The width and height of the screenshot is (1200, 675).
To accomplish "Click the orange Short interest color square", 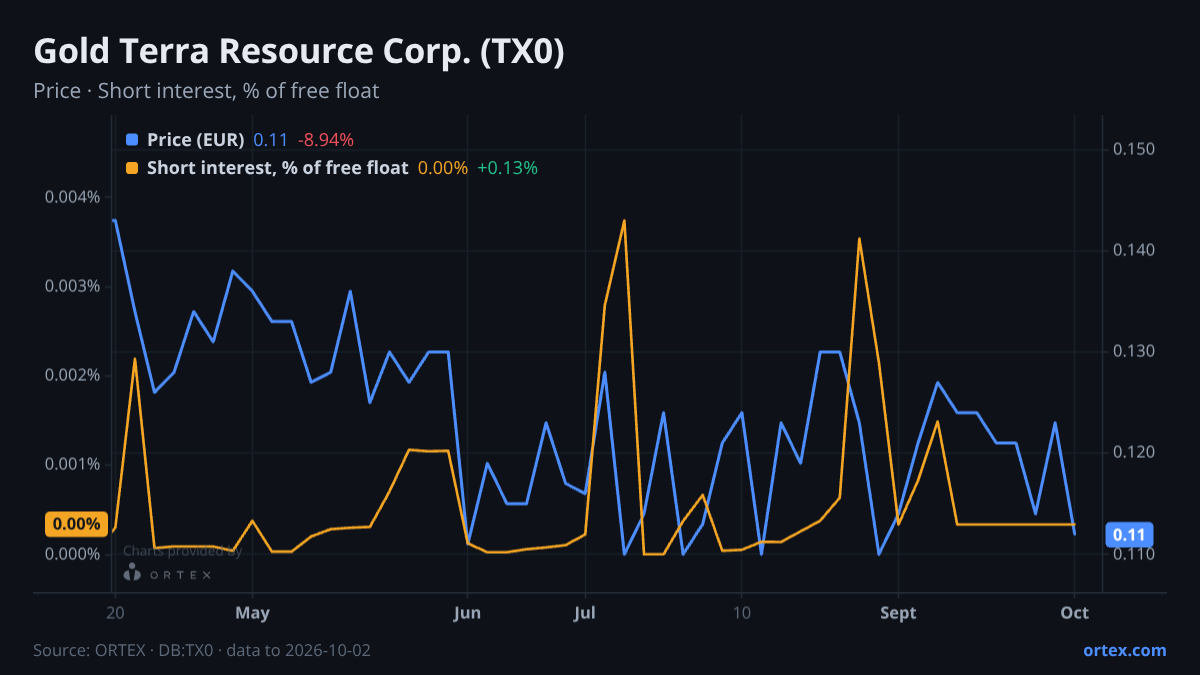I will (132, 168).
